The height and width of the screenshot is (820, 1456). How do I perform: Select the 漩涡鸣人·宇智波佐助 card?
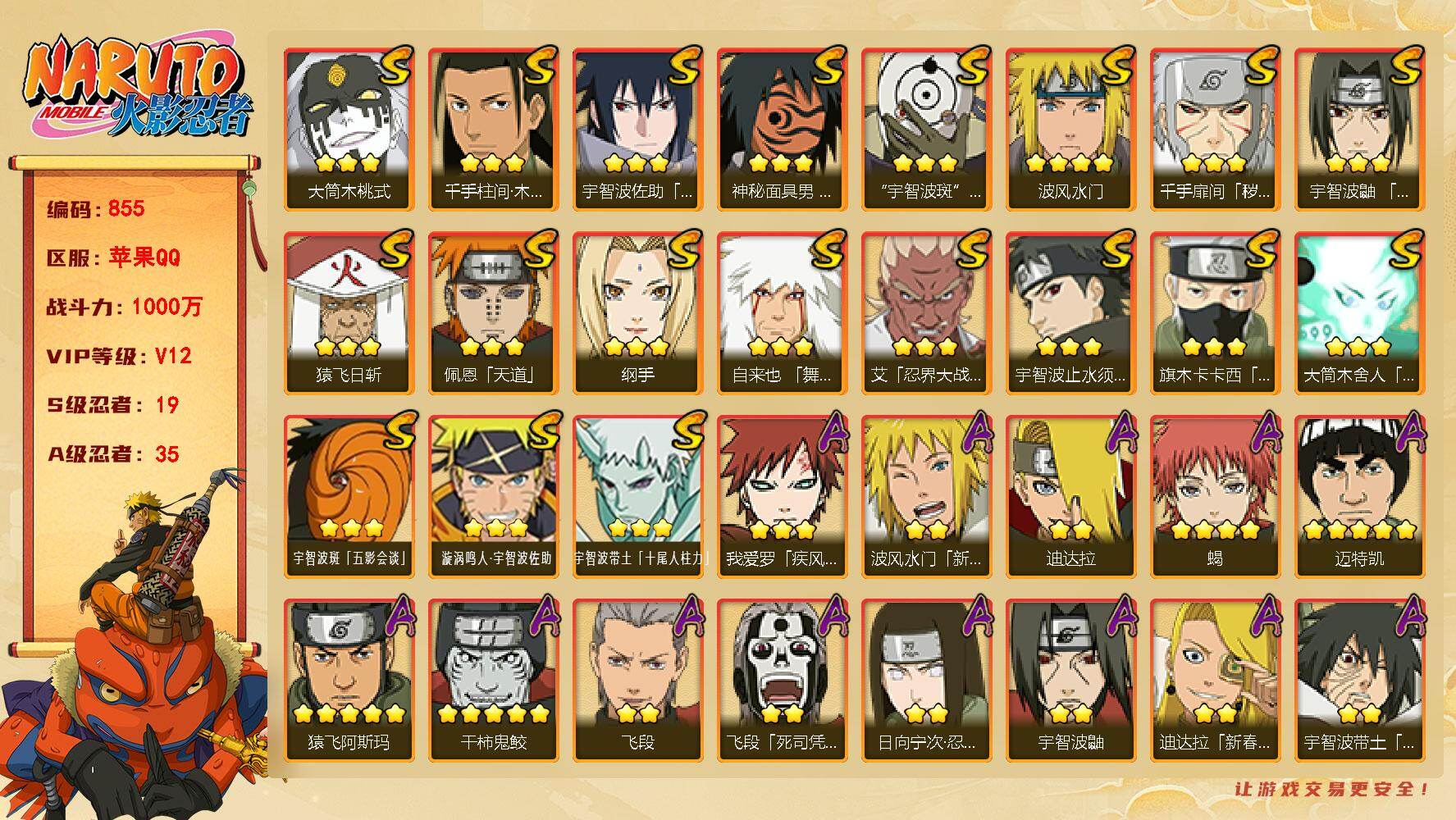click(x=493, y=497)
